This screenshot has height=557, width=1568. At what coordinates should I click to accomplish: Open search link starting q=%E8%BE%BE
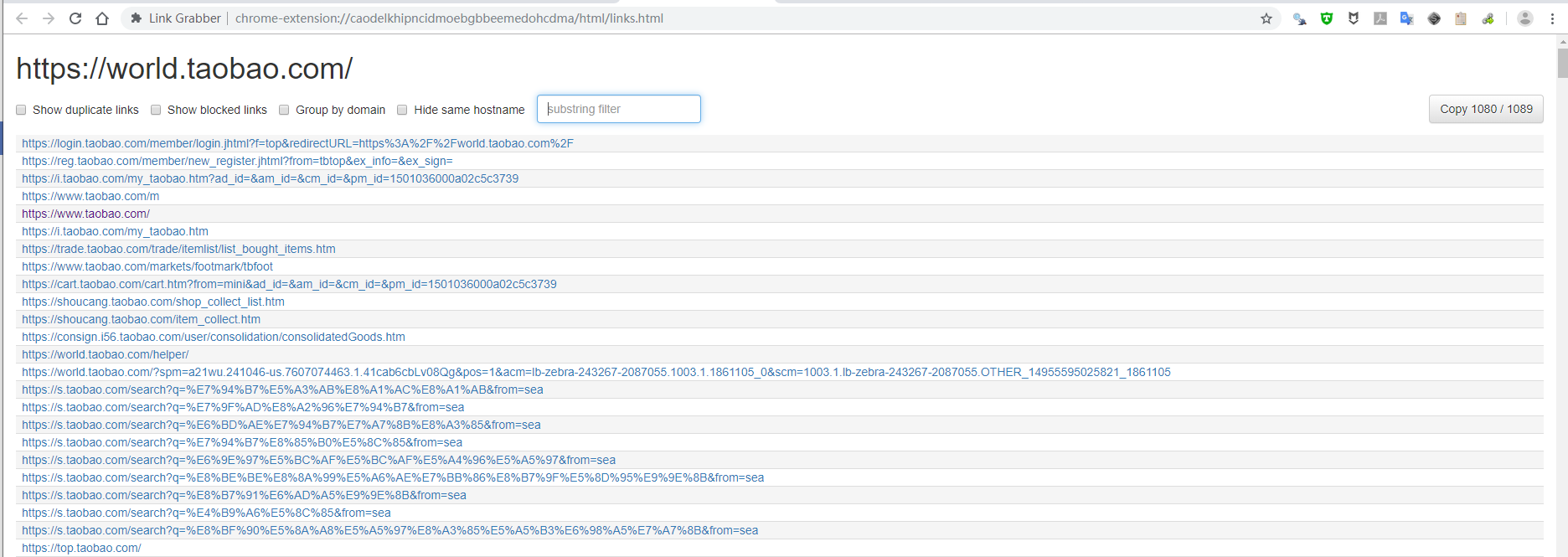tap(393, 477)
